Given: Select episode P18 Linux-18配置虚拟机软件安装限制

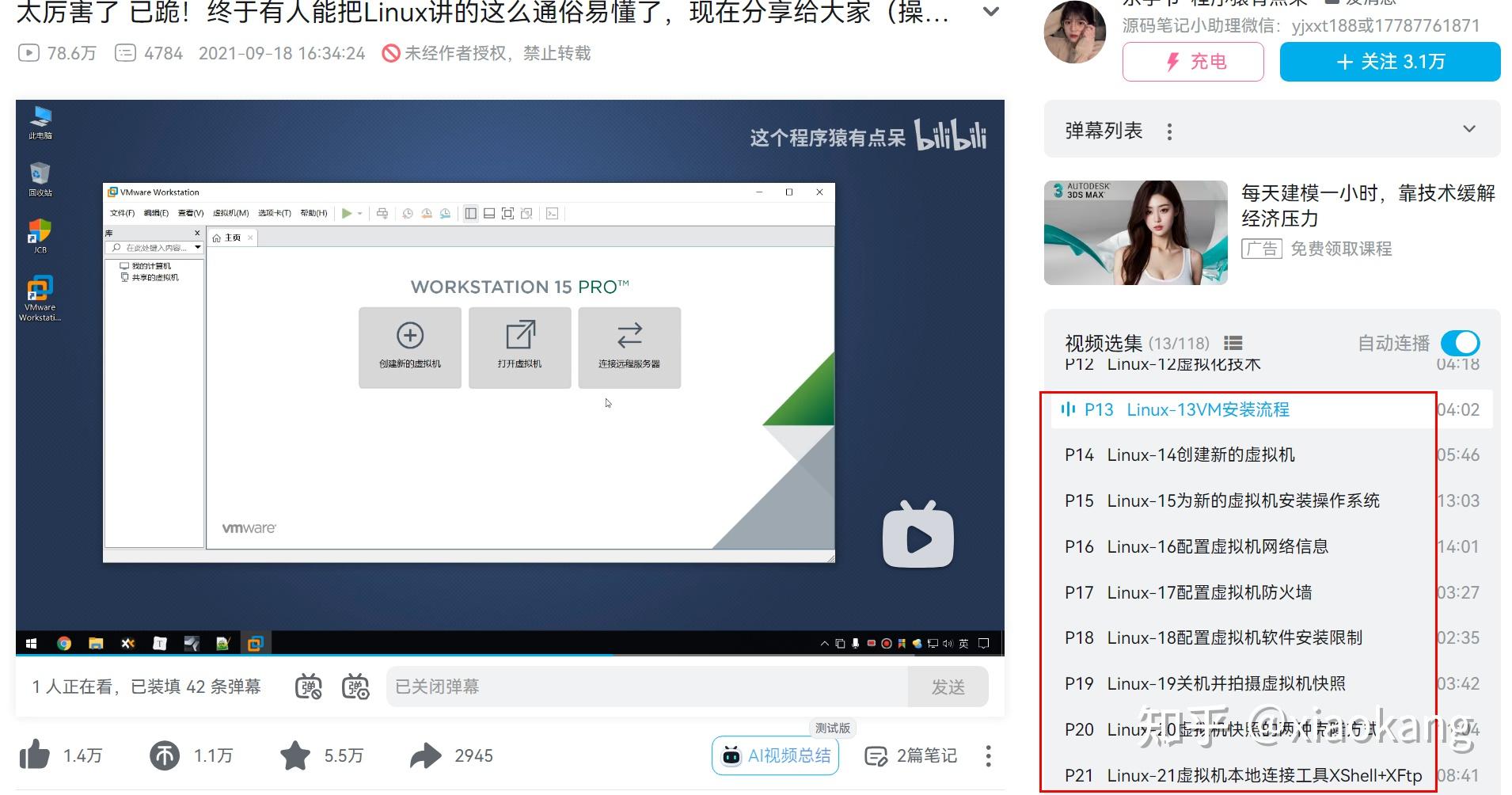Looking at the screenshot, I should [x=1271, y=637].
